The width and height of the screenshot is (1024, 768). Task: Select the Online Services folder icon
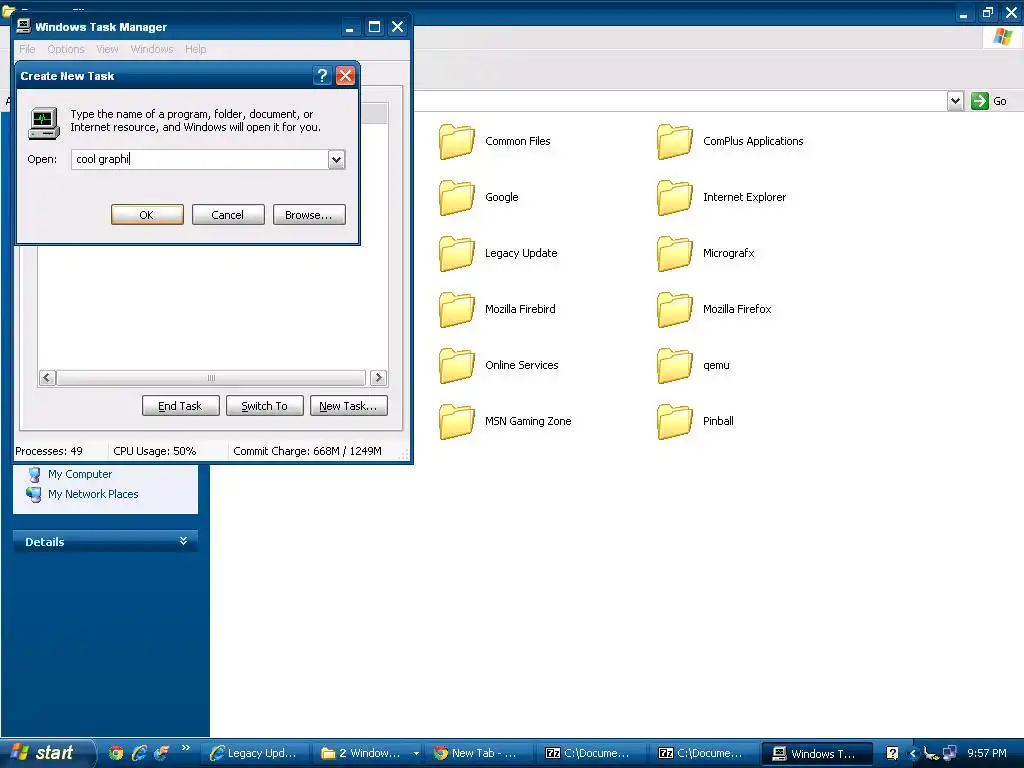(x=456, y=366)
